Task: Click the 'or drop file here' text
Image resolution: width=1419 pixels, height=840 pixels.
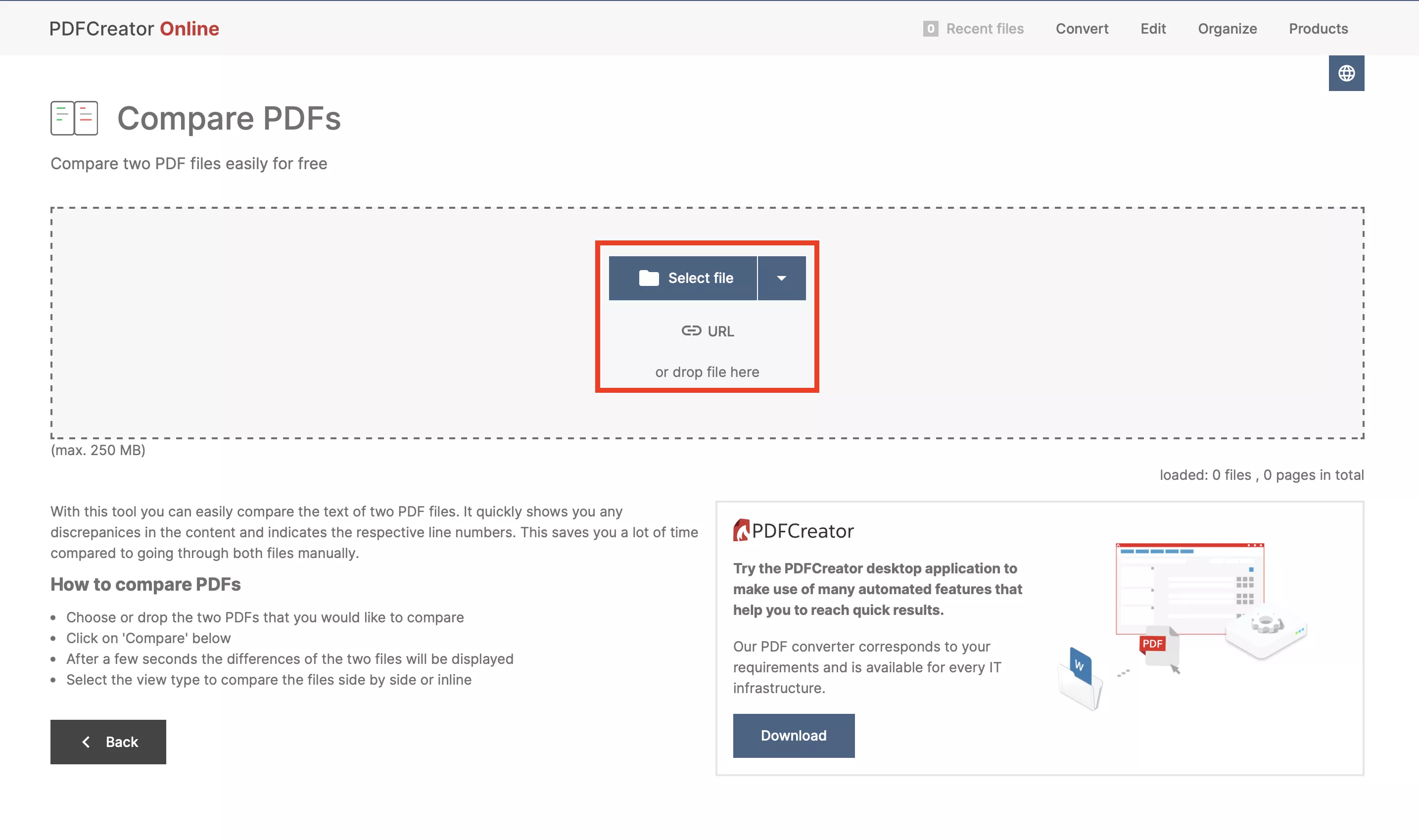Action: pyautogui.click(x=707, y=372)
